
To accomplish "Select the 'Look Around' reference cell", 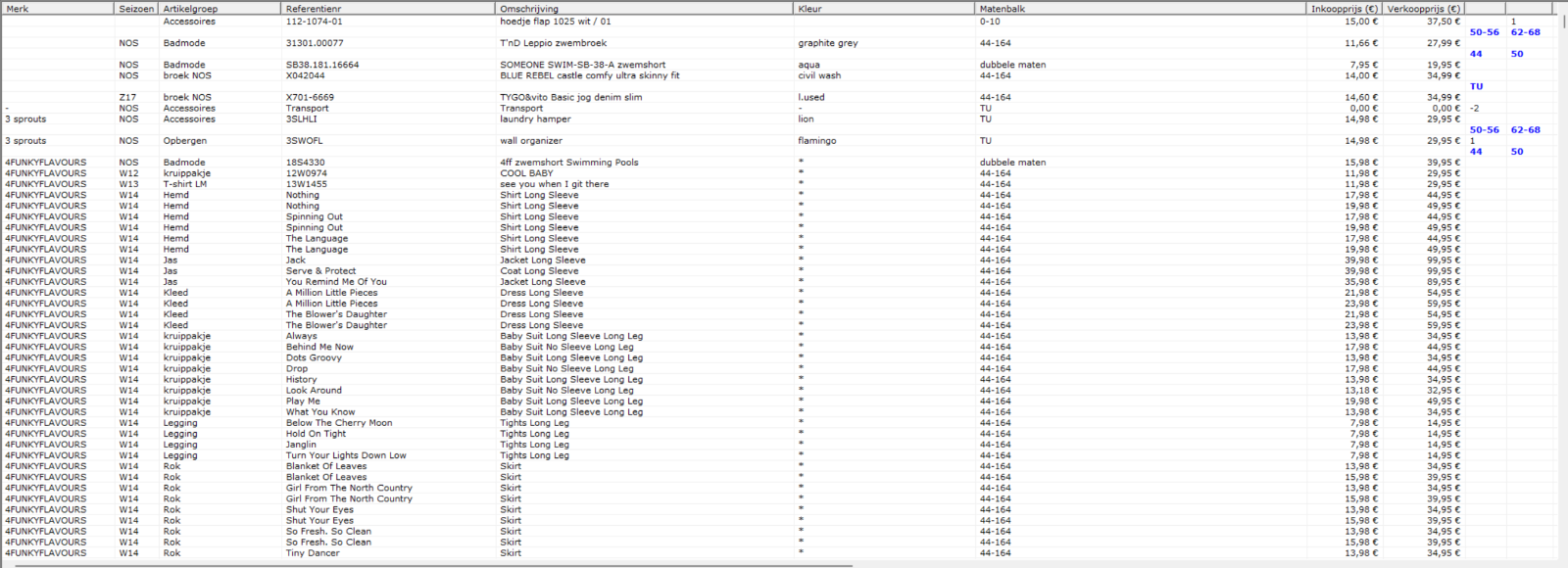I will (314, 390).
